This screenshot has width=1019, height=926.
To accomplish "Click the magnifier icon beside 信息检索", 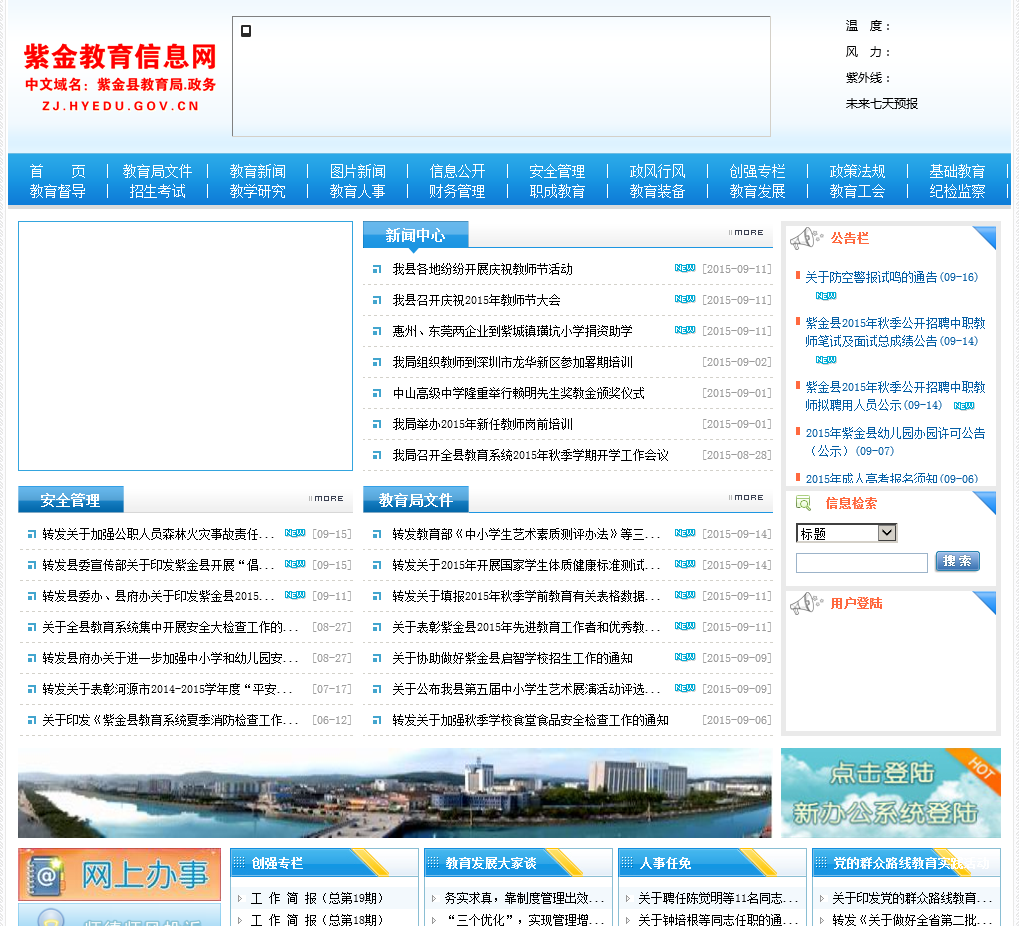I will point(804,504).
